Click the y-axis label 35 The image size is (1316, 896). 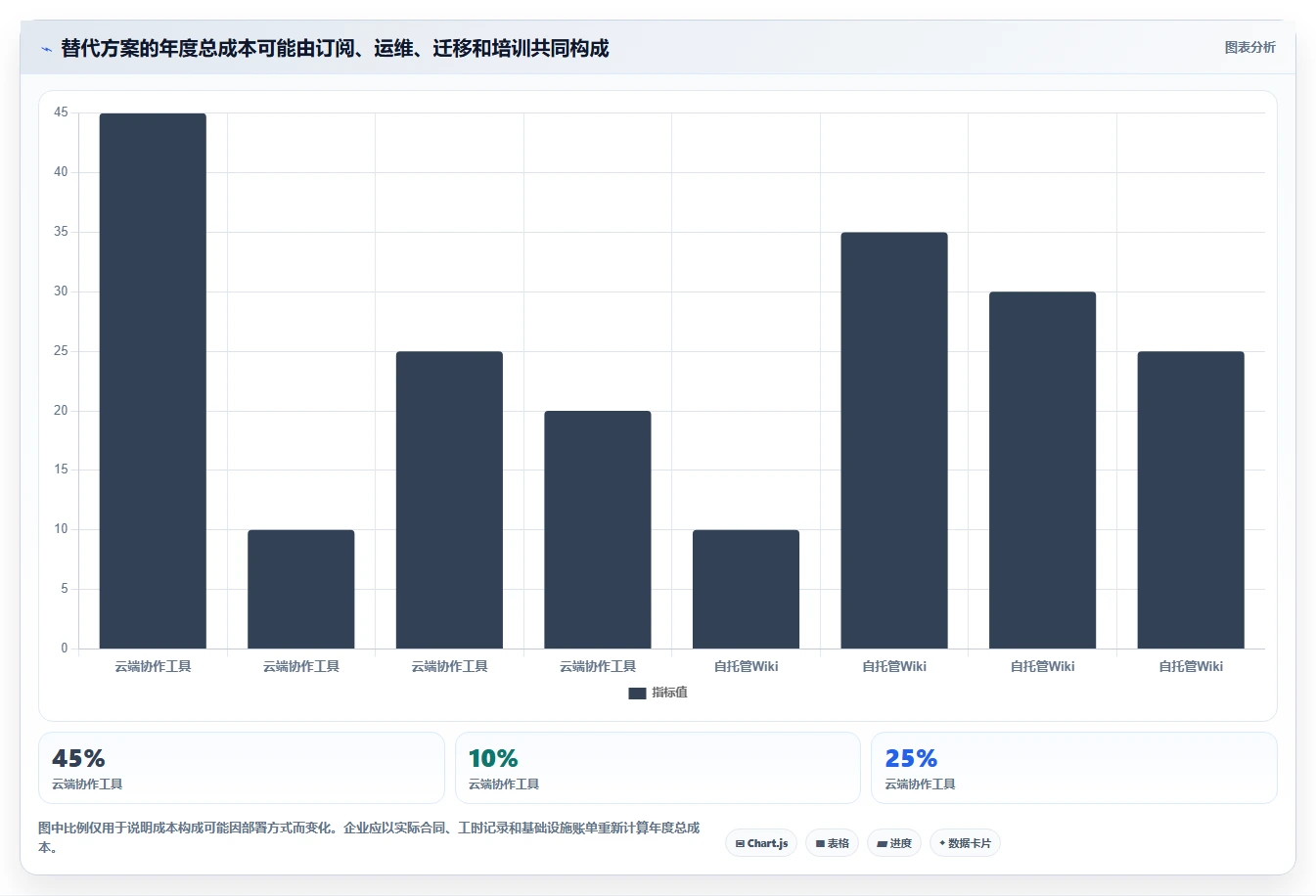[61, 232]
